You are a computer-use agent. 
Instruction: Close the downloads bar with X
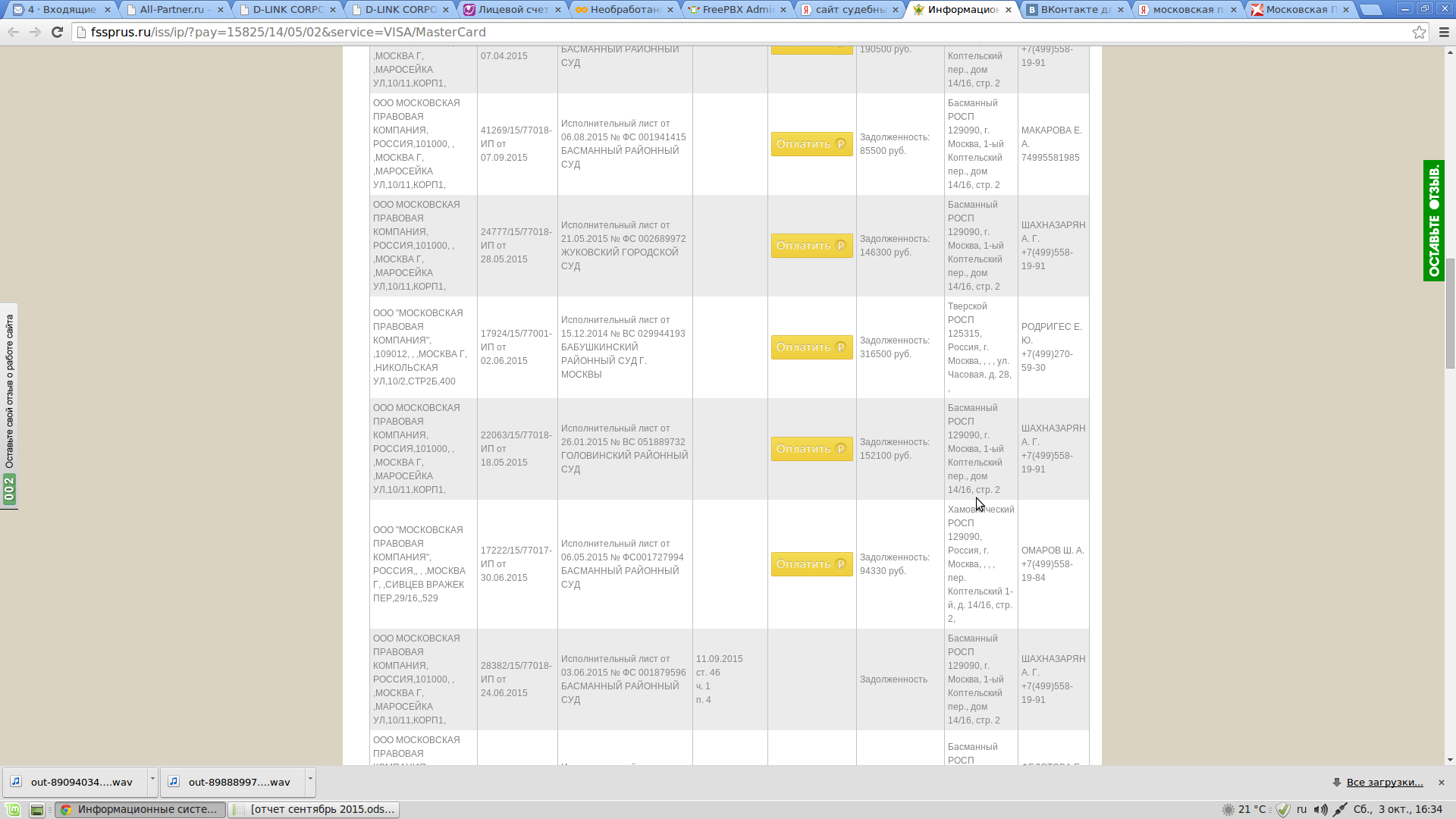[x=1442, y=782]
